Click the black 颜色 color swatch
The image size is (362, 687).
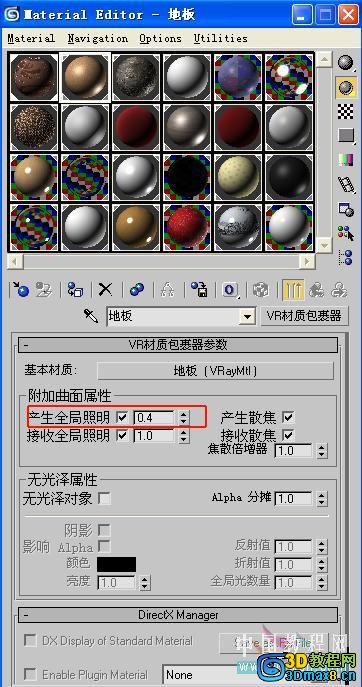(x=117, y=564)
